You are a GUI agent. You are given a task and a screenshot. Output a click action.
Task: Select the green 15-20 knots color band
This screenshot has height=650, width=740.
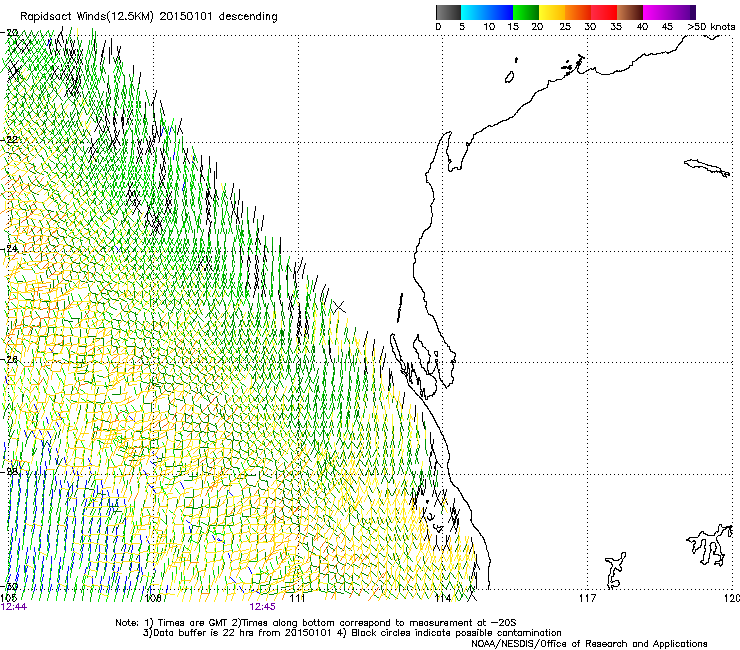pyautogui.click(x=526, y=12)
